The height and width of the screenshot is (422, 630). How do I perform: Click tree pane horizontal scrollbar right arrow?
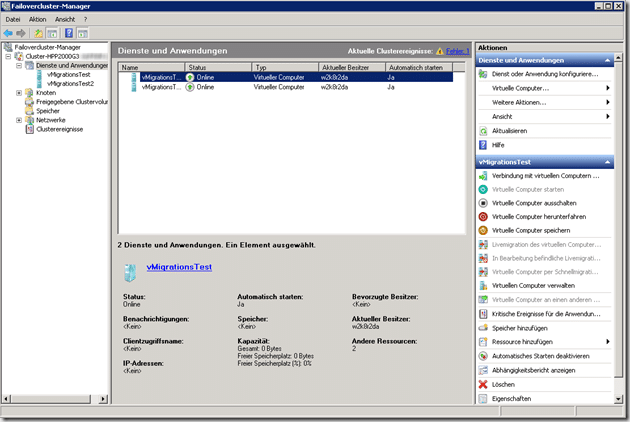[x=104, y=399]
